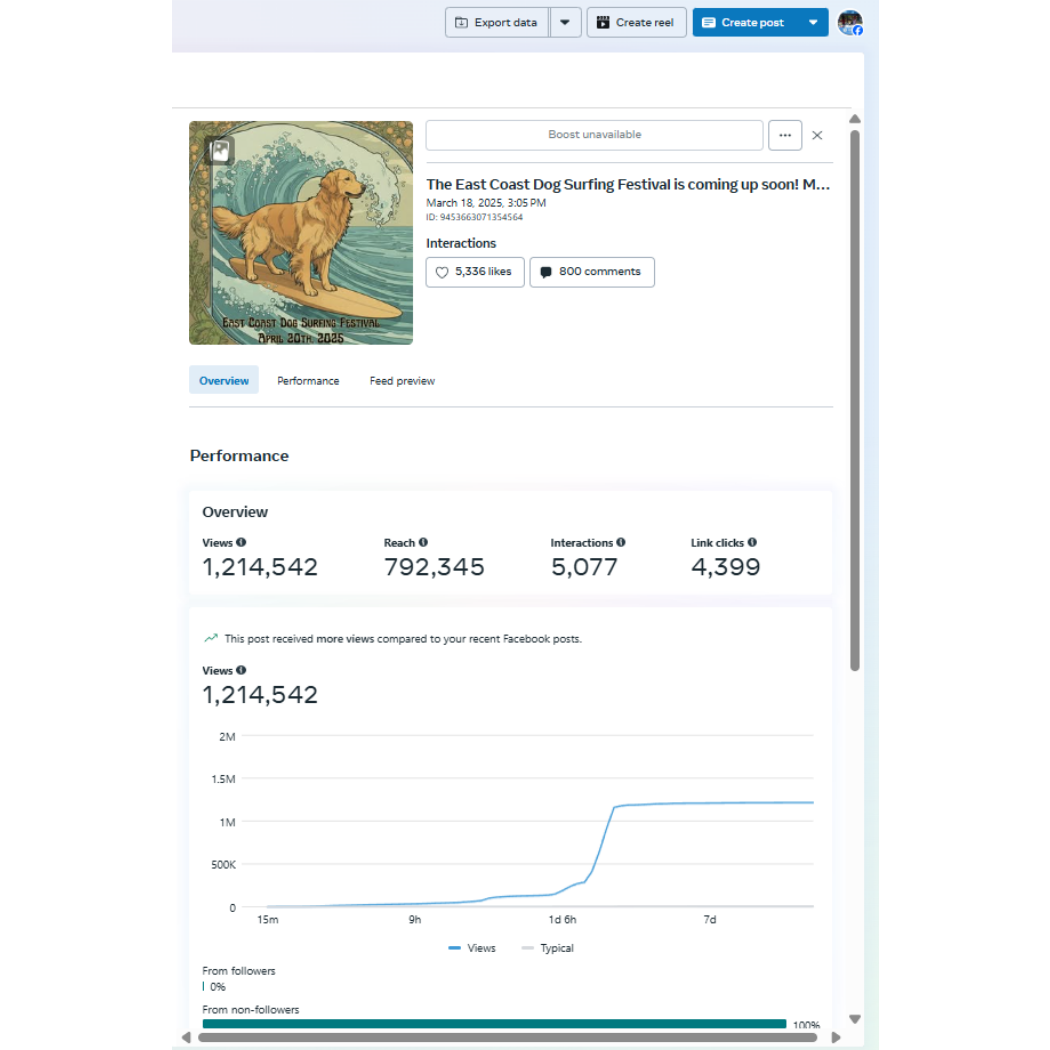Viewport: 1050px width, 1050px height.
Task: Click the Export data button
Action: click(497, 23)
